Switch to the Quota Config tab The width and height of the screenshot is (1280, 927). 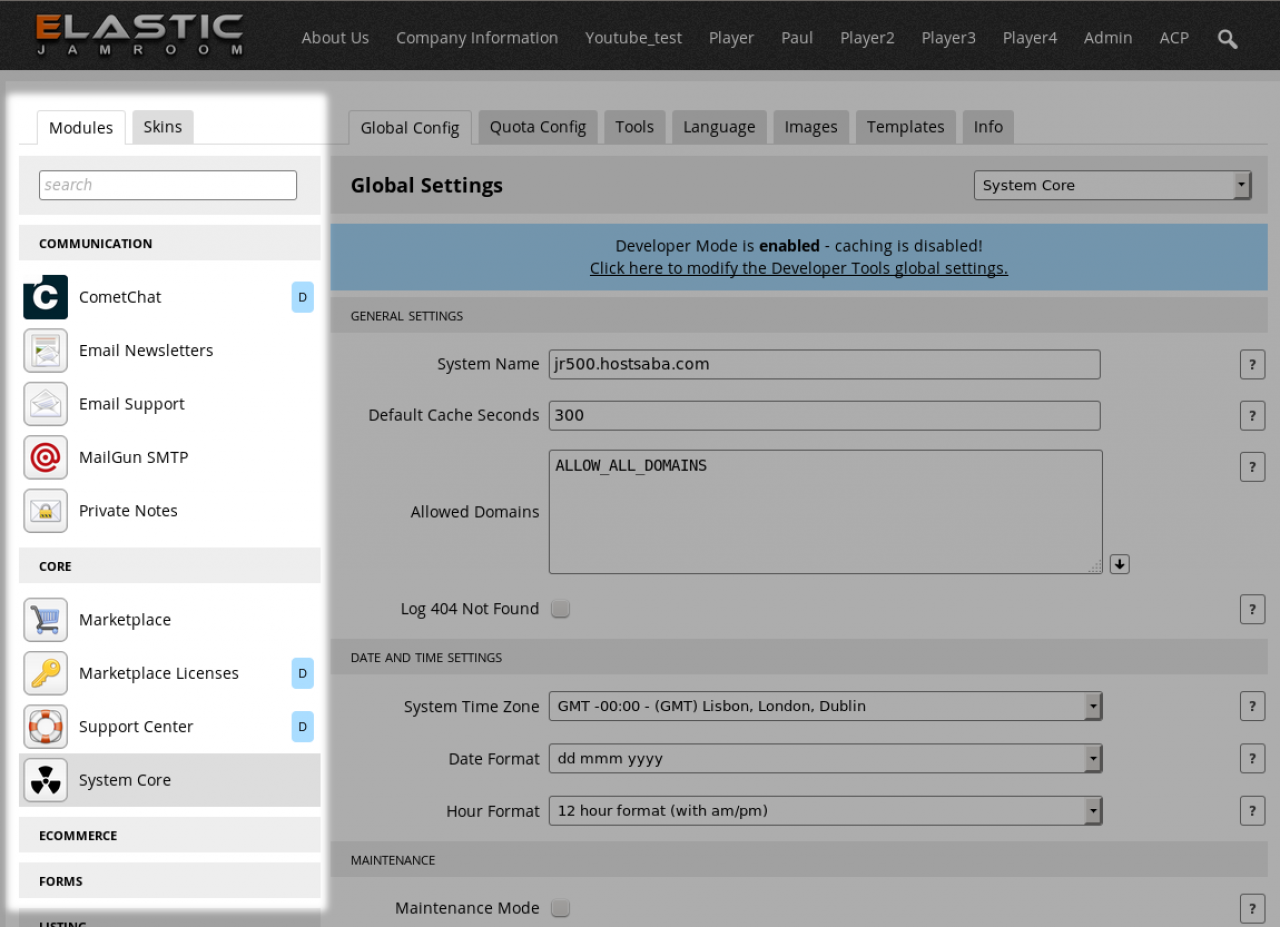[538, 127]
